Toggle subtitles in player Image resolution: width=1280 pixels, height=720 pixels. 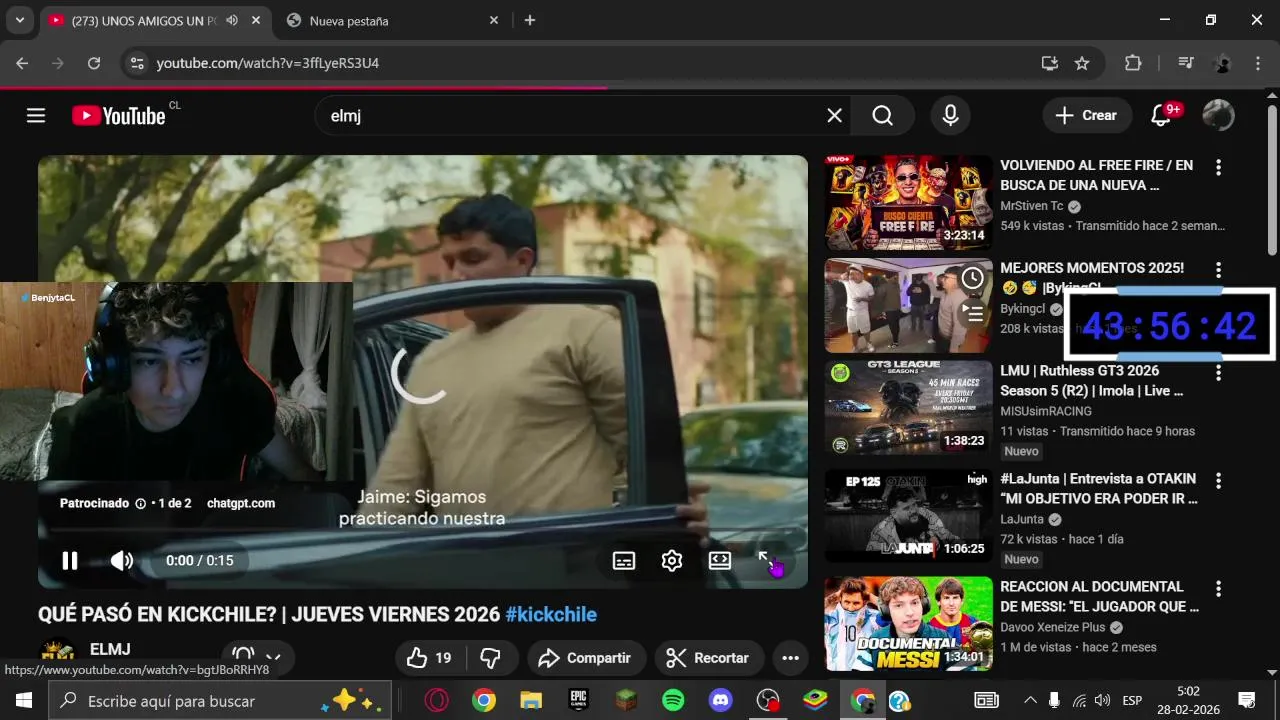coord(624,561)
